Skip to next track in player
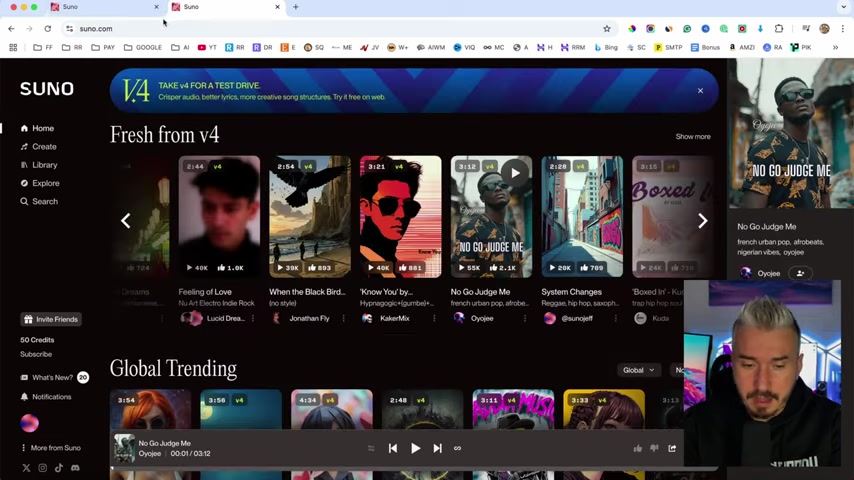The height and width of the screenshot is (480, 854). [x=437, y=448]
